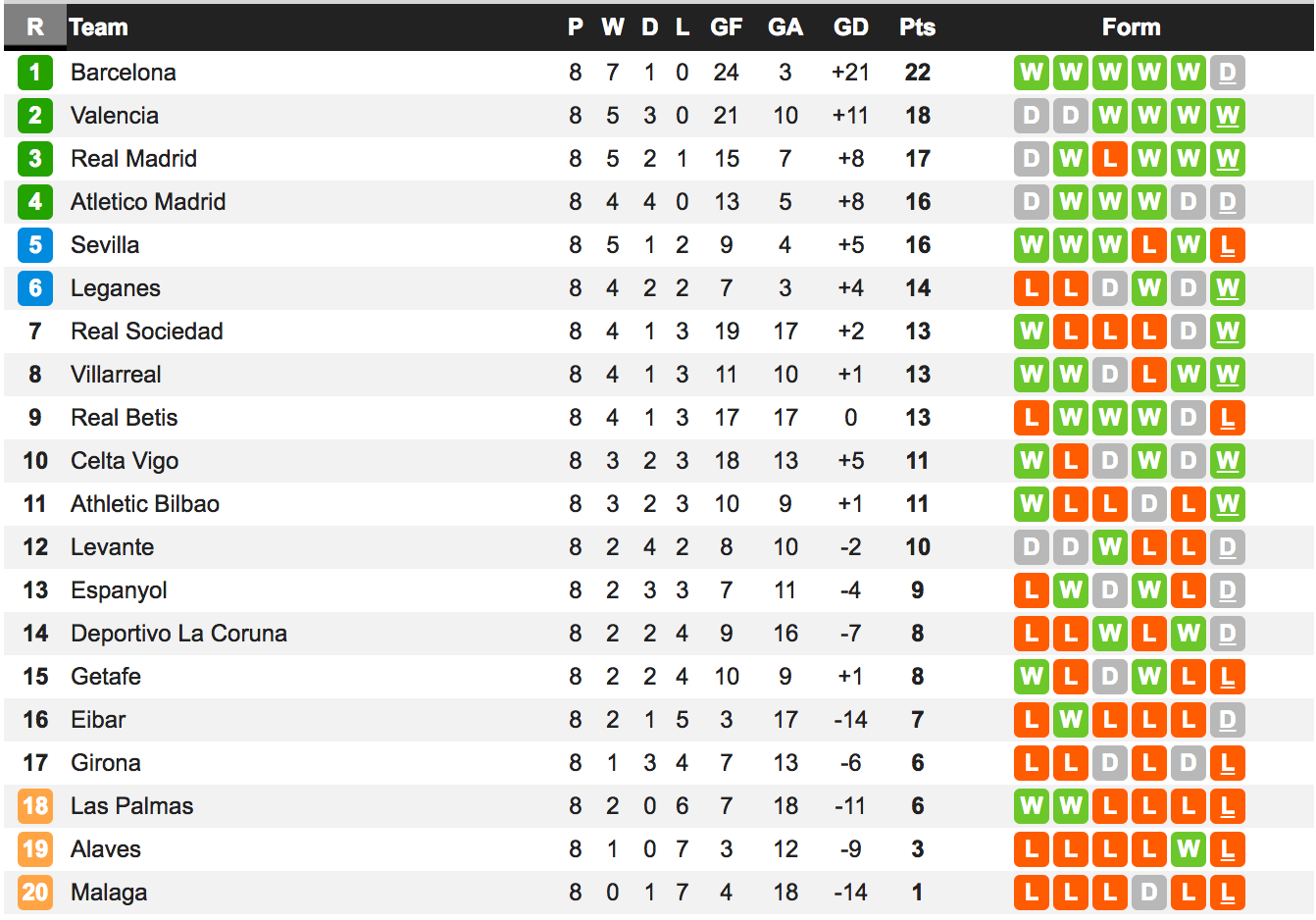The width and height of the screenshot is (1316, 920).
Task: Open the Valencia team link
Action: click(115, 116)
